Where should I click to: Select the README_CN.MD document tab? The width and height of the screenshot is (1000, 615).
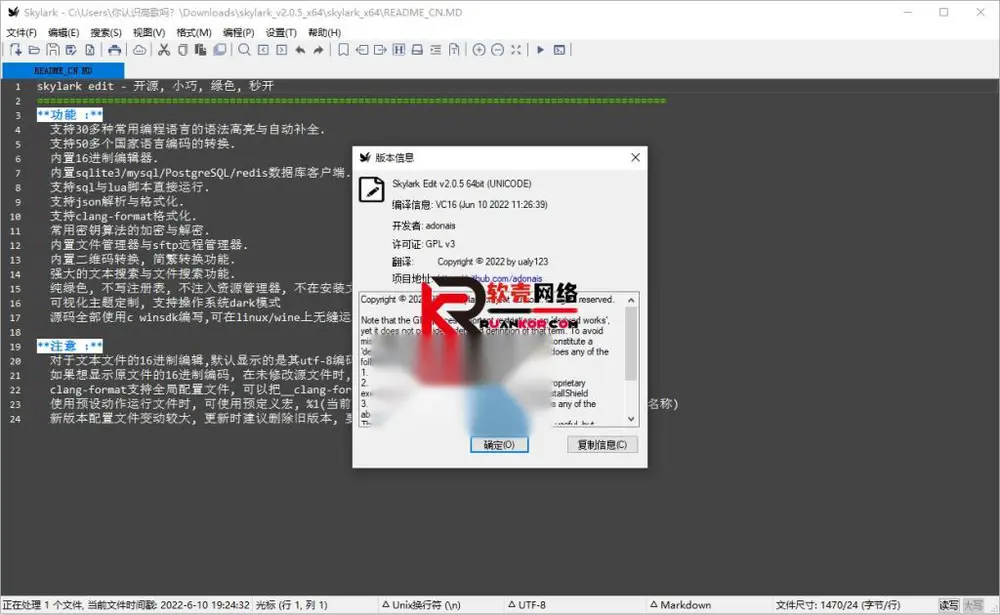pyautogui.click(x=63, y=70)
